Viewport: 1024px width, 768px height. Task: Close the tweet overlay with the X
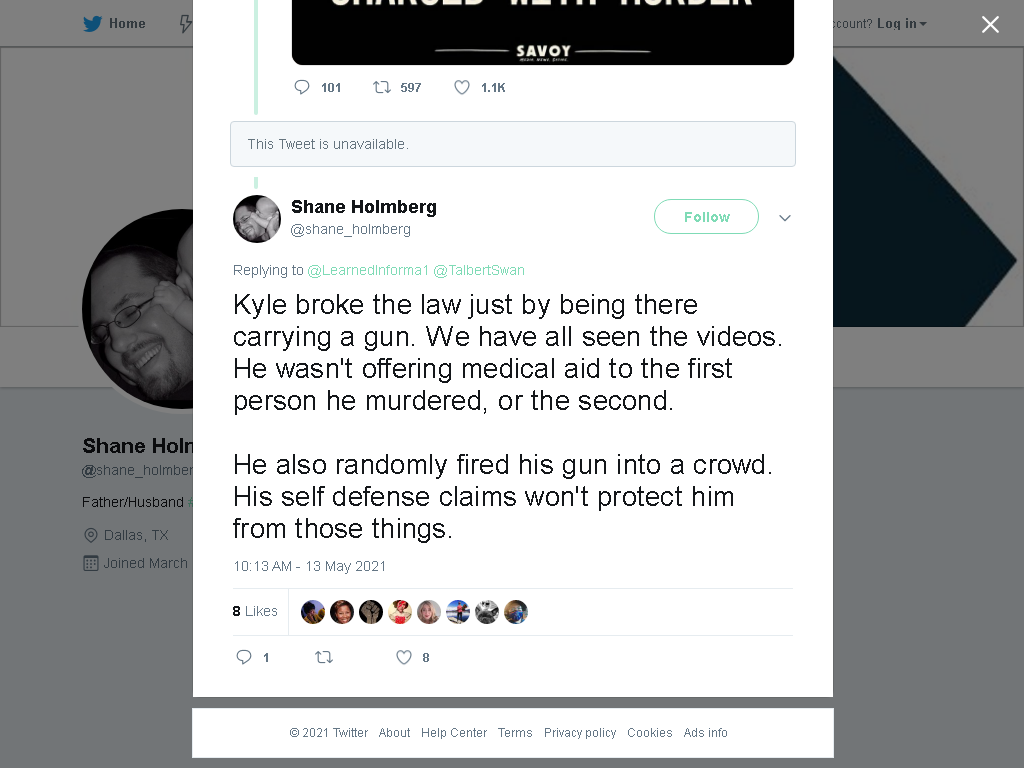tap(990, 24)
